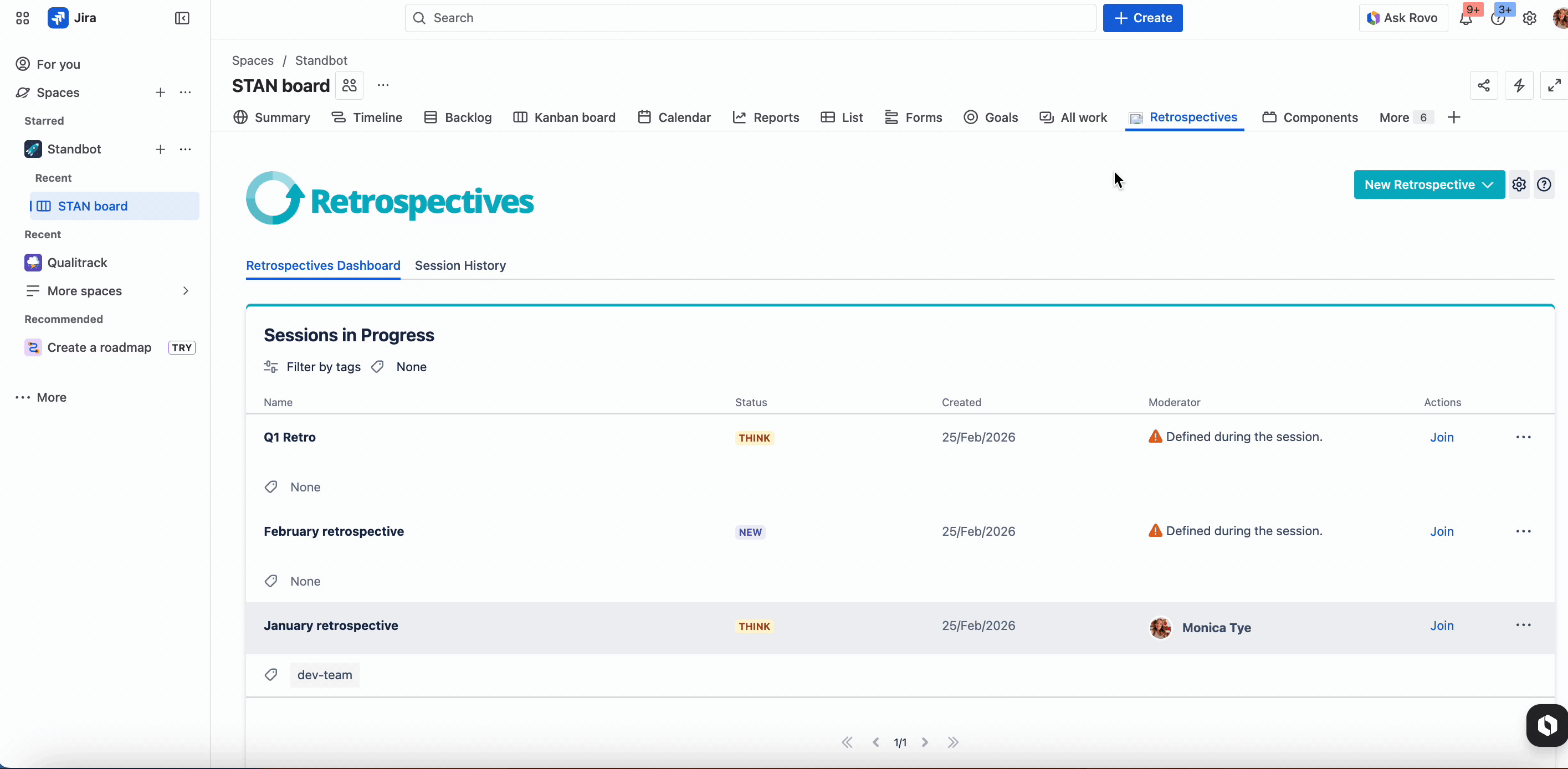This screenshot has height=769, width=1568.
Task: Click the Retrospectives help question mark
Action: [1545, 184]
